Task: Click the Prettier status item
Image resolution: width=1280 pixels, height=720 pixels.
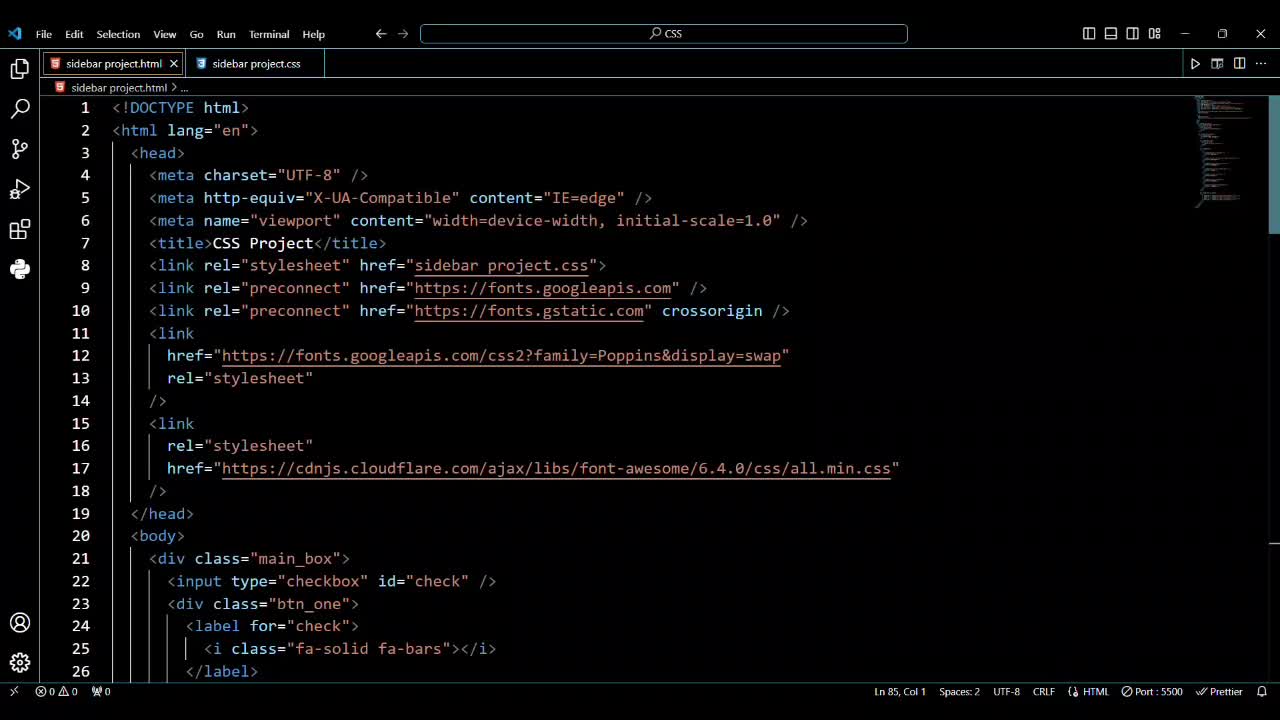Action: pyautogui.click(x=1219, y=691)
